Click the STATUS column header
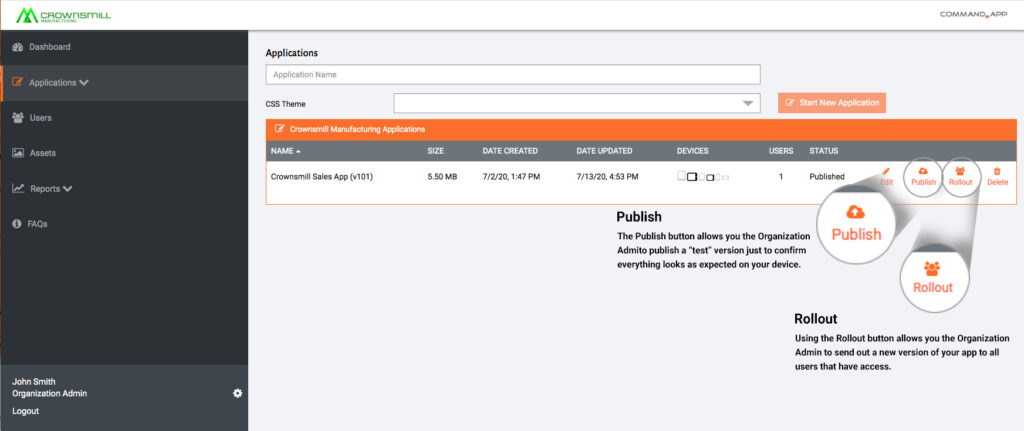Screen dimensions: 1024x431 (x=824, y=151)
